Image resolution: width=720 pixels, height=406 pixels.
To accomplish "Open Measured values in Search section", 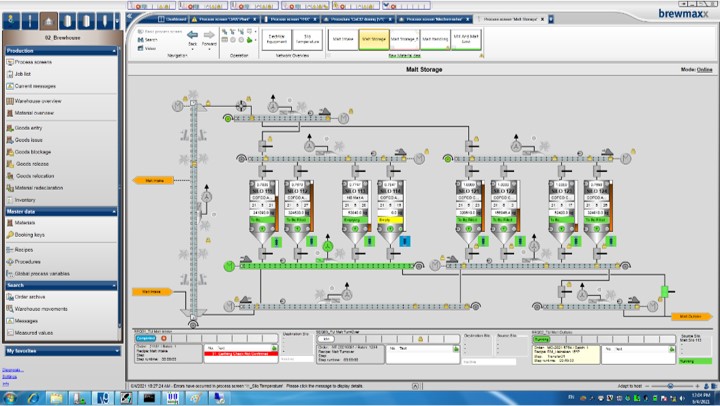I will pyautogui.click(x=34, y=333).
